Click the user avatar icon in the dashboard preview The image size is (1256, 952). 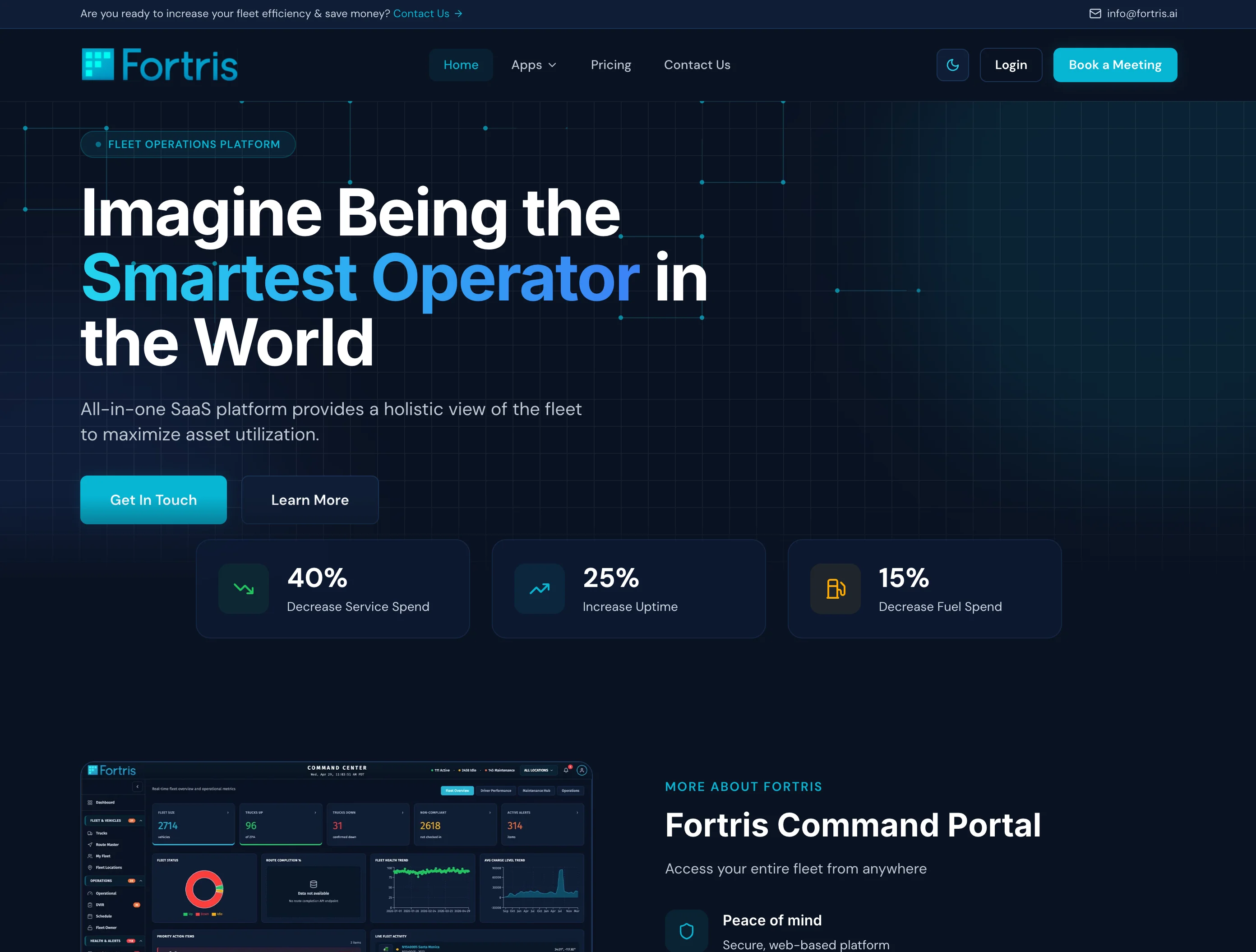coord(582,770)
